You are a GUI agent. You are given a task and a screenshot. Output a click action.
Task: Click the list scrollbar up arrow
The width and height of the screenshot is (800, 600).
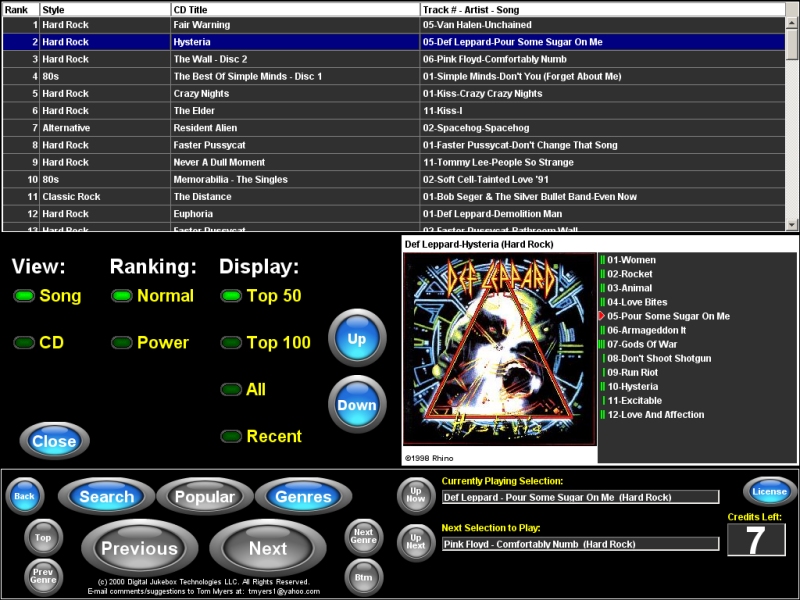(792, 22)
